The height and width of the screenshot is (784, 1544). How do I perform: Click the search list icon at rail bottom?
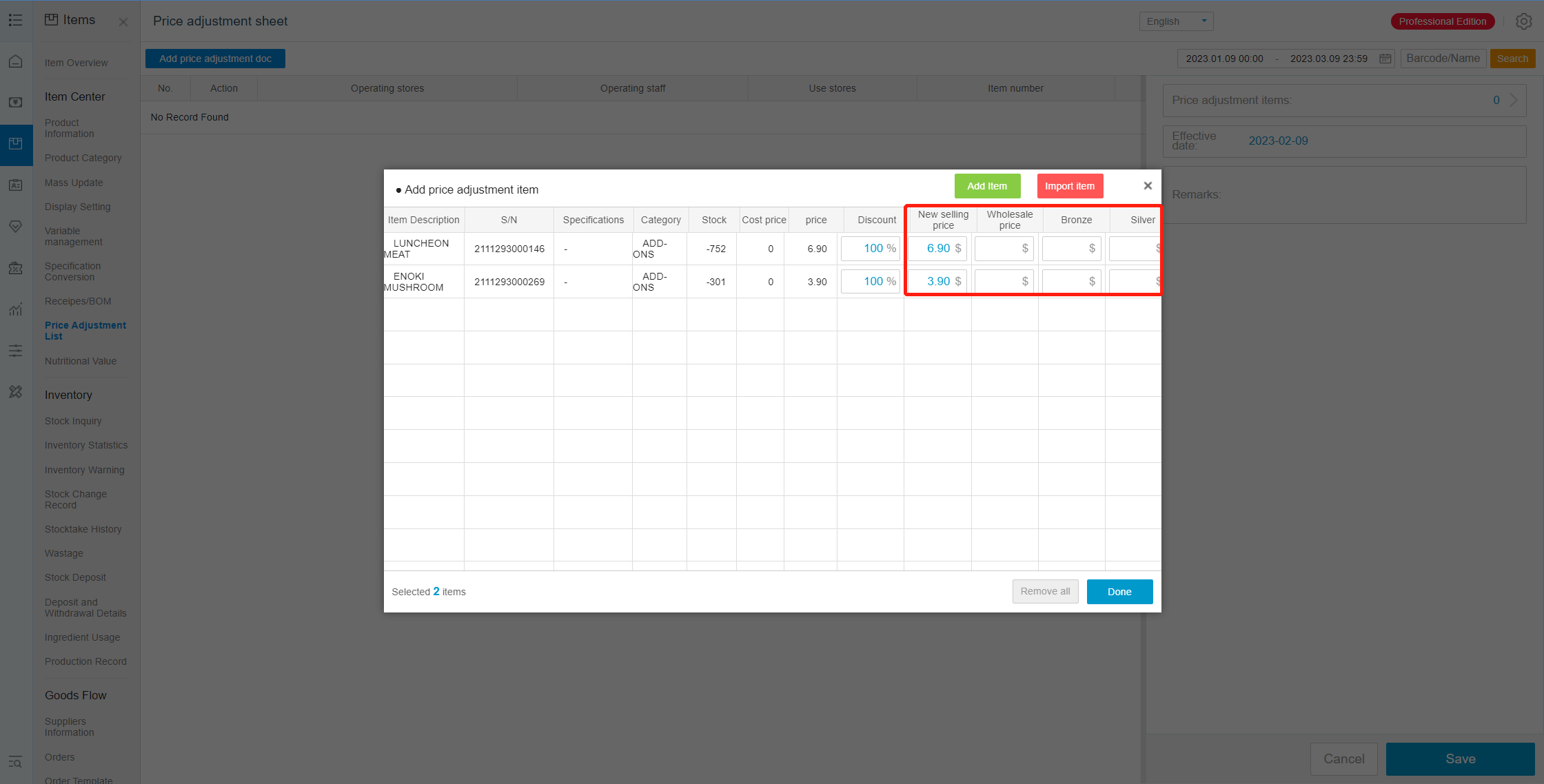[x=16, y=761]
